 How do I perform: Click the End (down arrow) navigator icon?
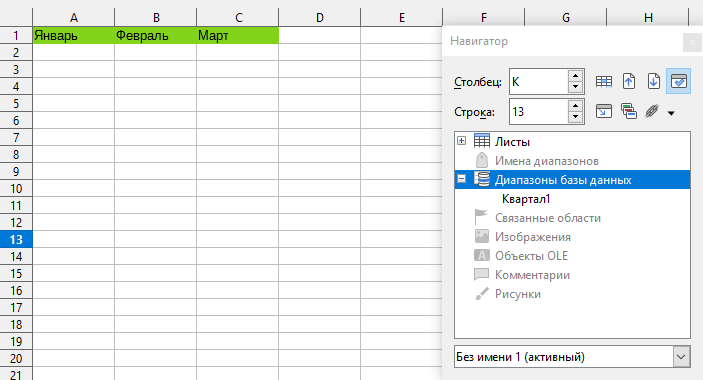coord(654,82)
